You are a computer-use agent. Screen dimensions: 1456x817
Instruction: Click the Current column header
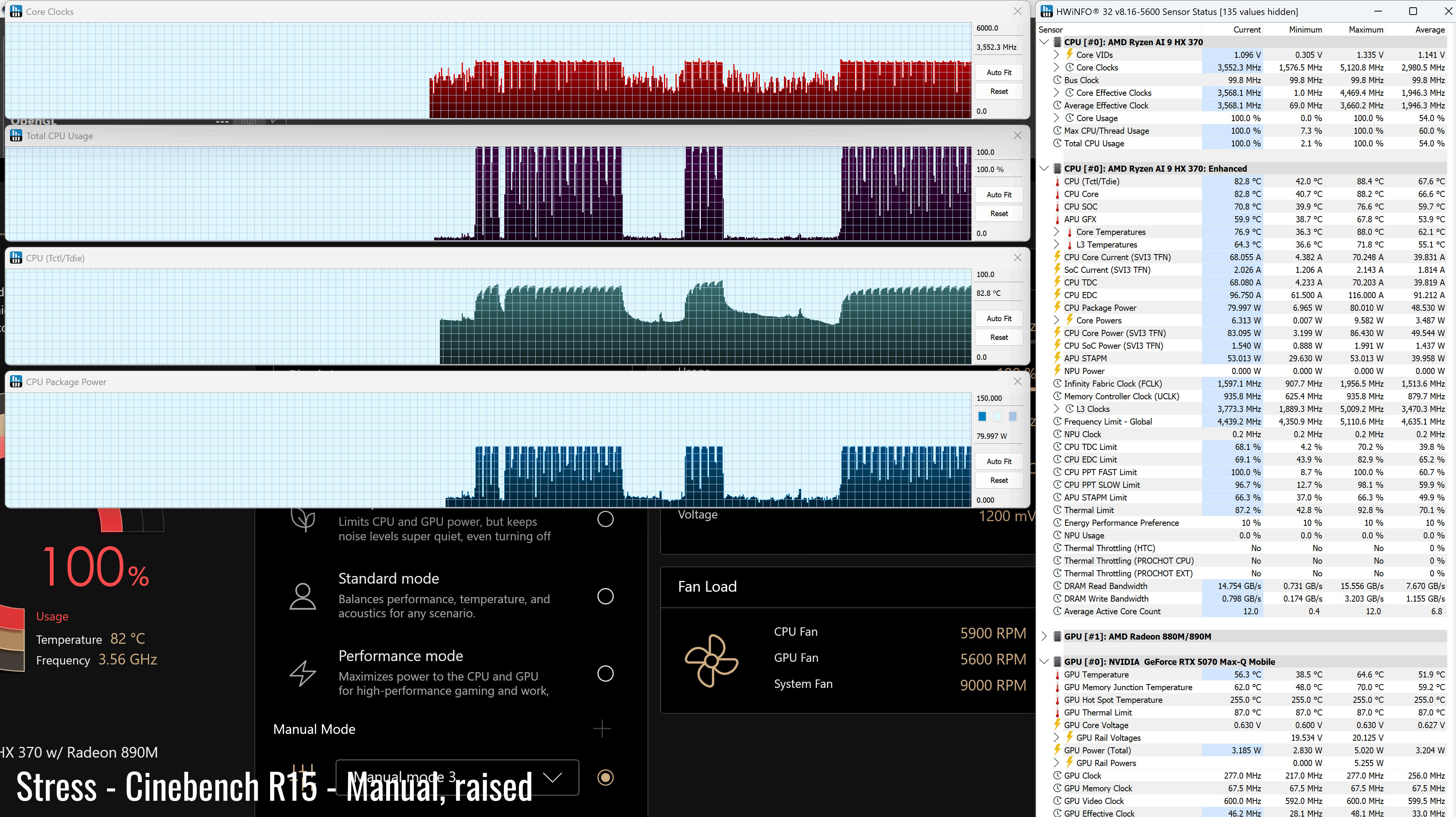[x=1247, y=30]
